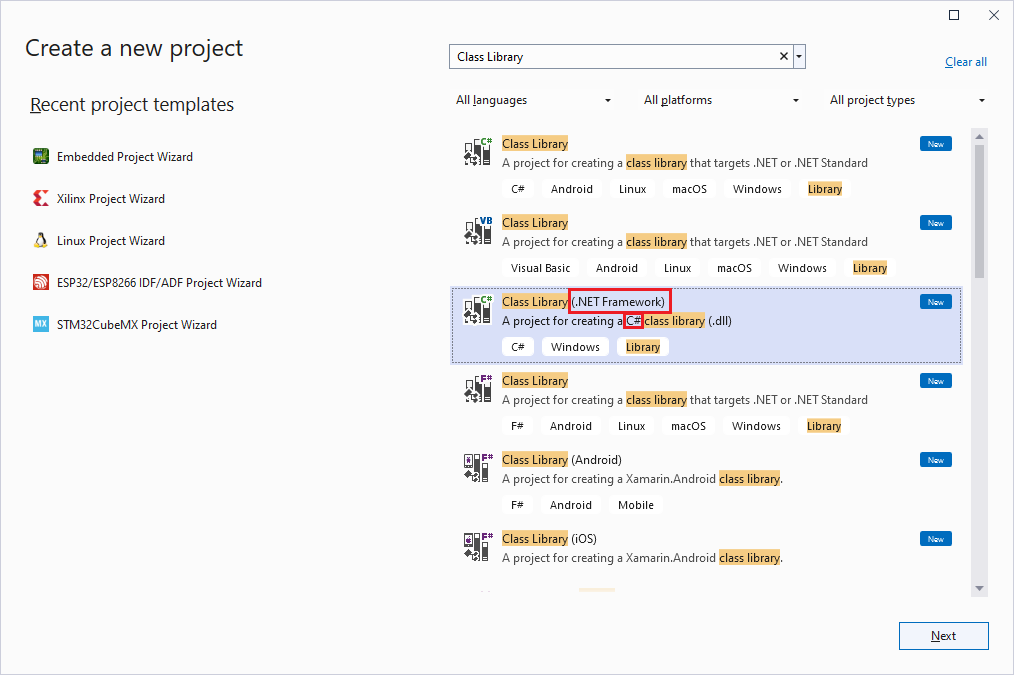Select the Class Library (Android) template icon
This screenshot has width=1014, height=675.
tap(478, 468)
